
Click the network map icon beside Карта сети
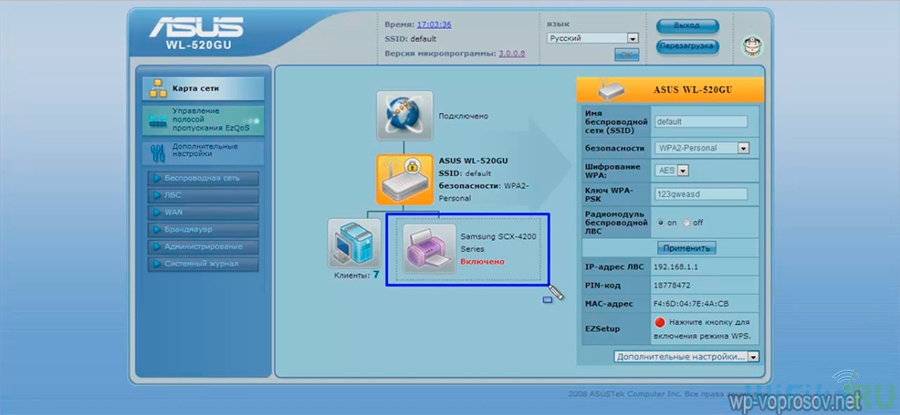coord(157,89)
